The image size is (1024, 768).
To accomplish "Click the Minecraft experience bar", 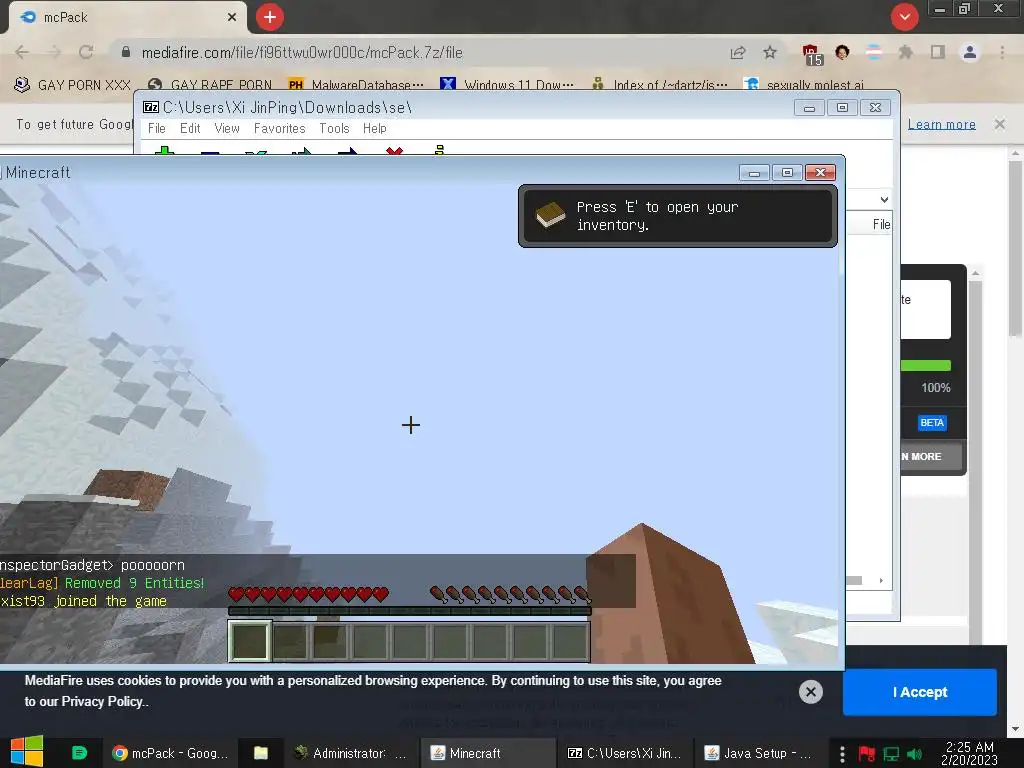I will coord(409,611).
